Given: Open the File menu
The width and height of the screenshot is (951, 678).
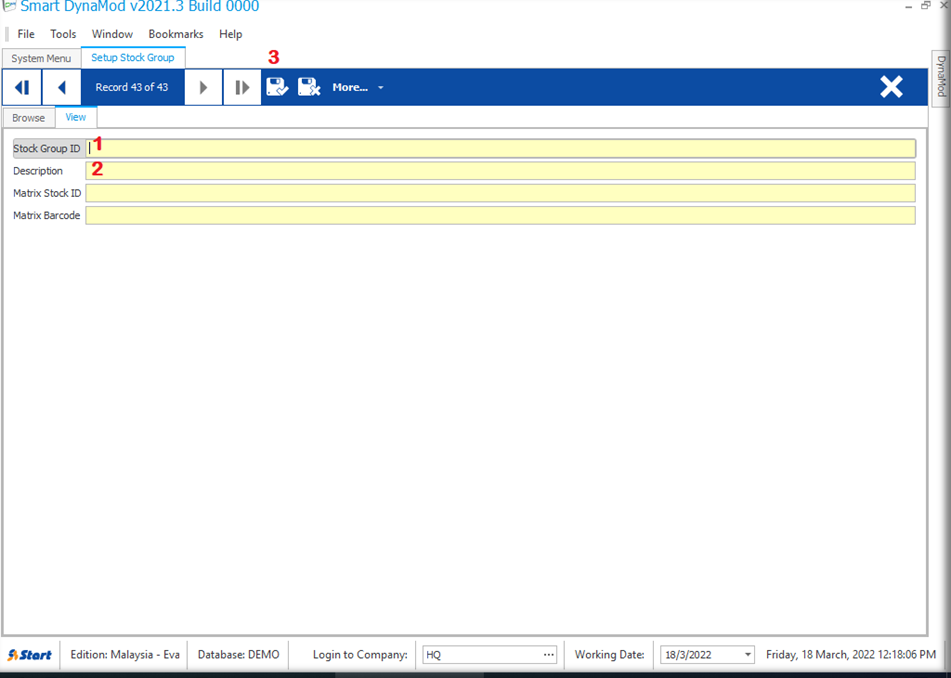Looking at the screenshot, I should point(26,34).
